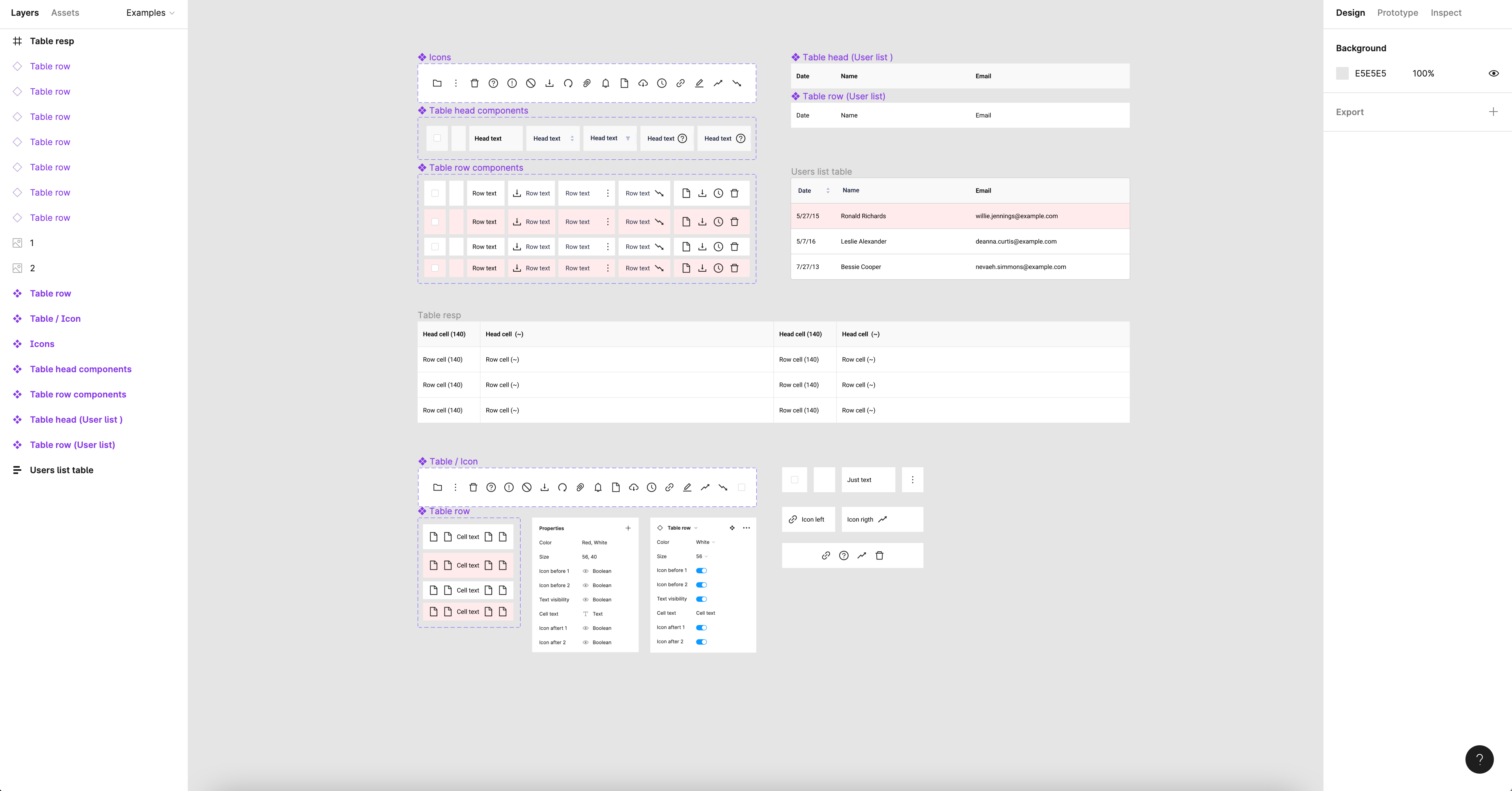
Task: Open the Color dropdown set to White
Action: [705, 542]
